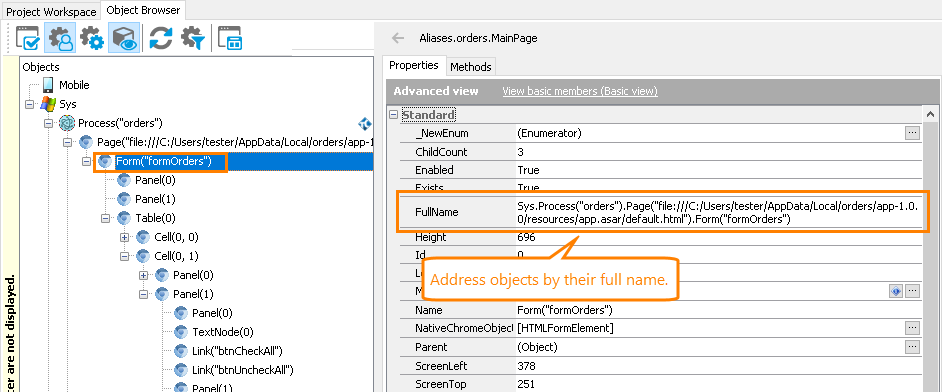Toggle the gear-with-user toolbar button

click(60, 38)
